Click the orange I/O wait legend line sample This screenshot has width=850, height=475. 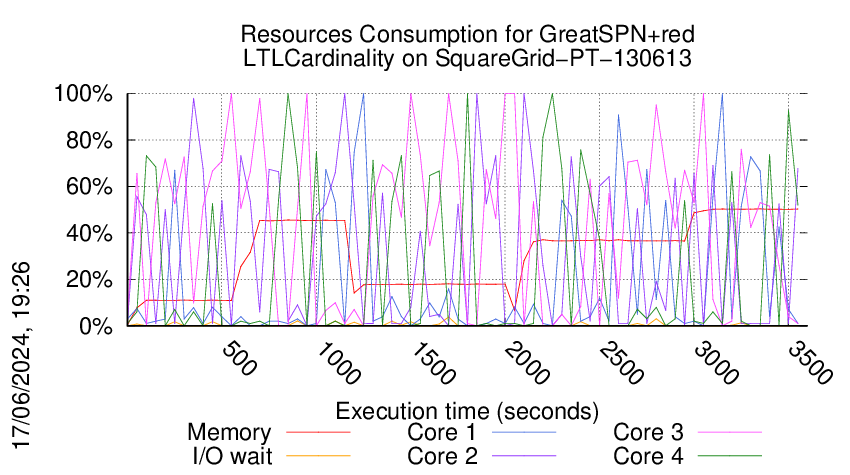[x=318, y=456]
